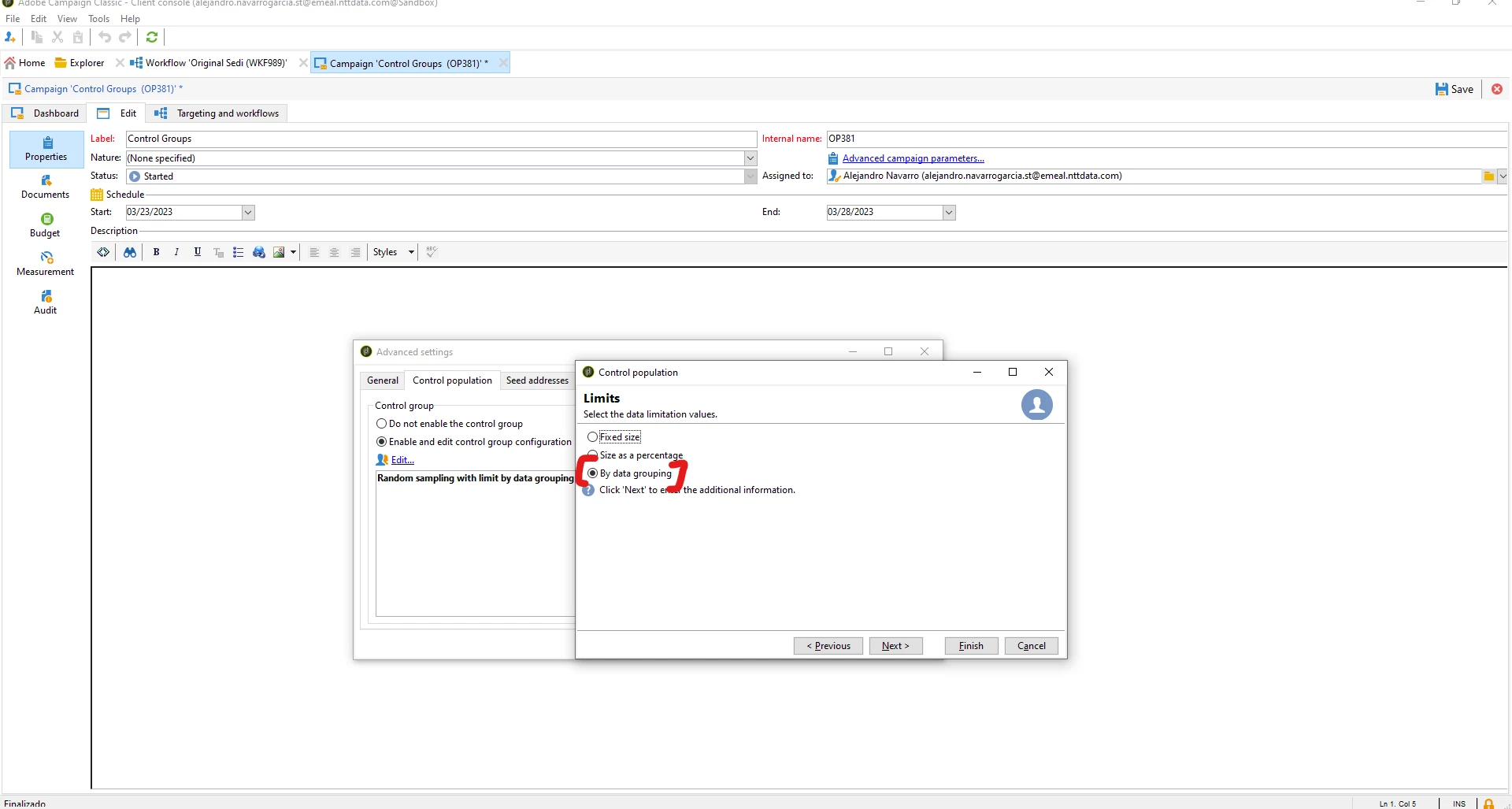The height and width of the screenshot is (809, 1512).
Task: Open the Properties section in the sidebar
Action: coord(46,149)
